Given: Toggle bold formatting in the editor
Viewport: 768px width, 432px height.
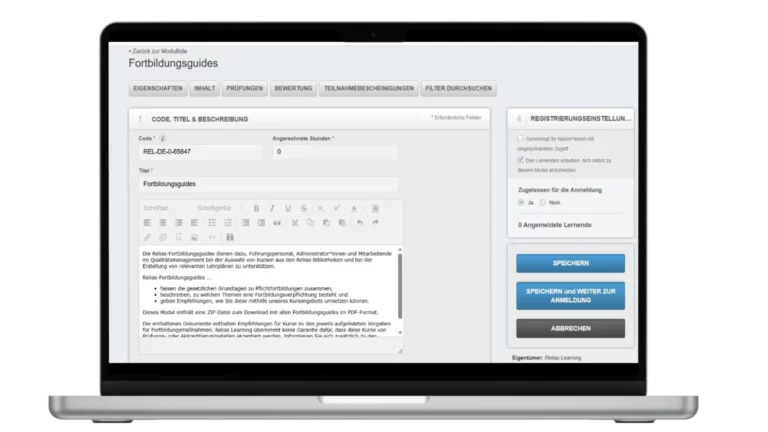Looking at the screenshot, I should click(256, 208).
